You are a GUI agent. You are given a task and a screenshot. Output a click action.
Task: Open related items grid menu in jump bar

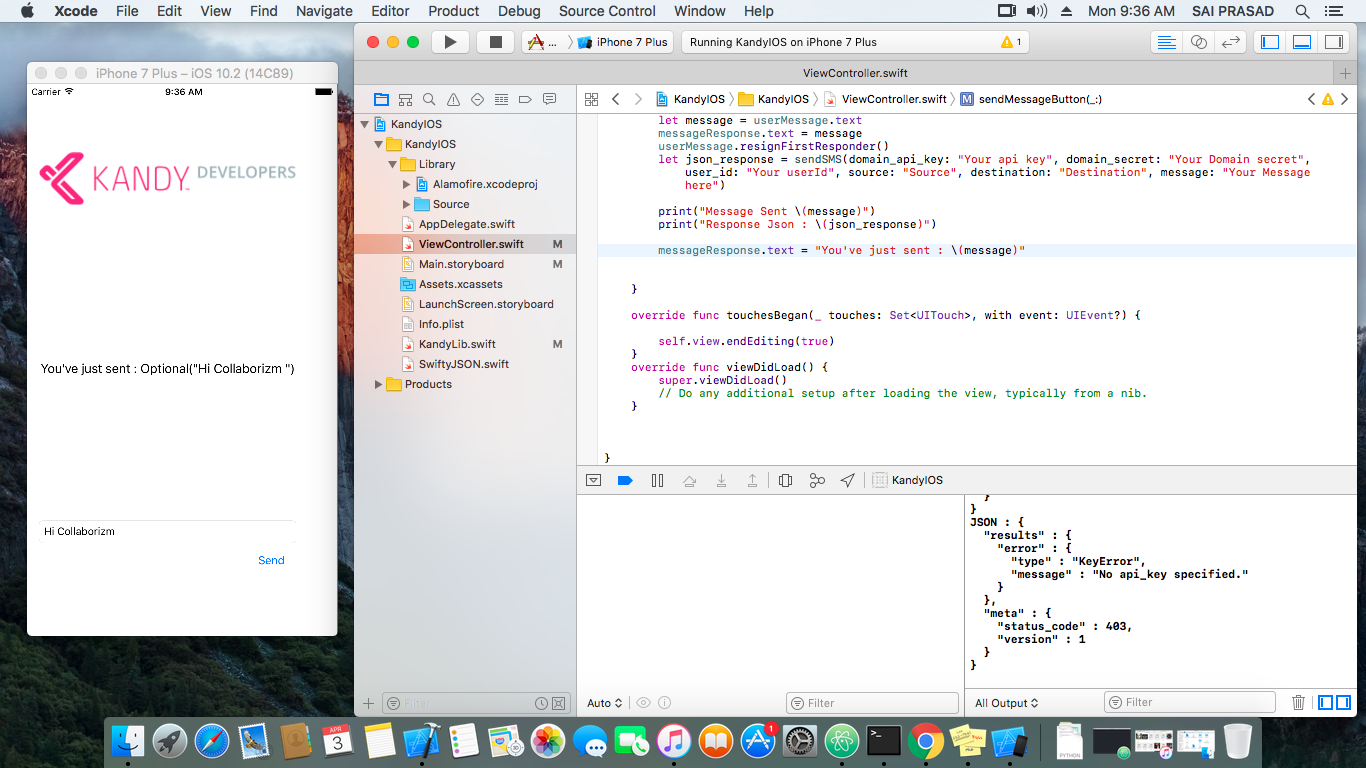pos(591,99)
